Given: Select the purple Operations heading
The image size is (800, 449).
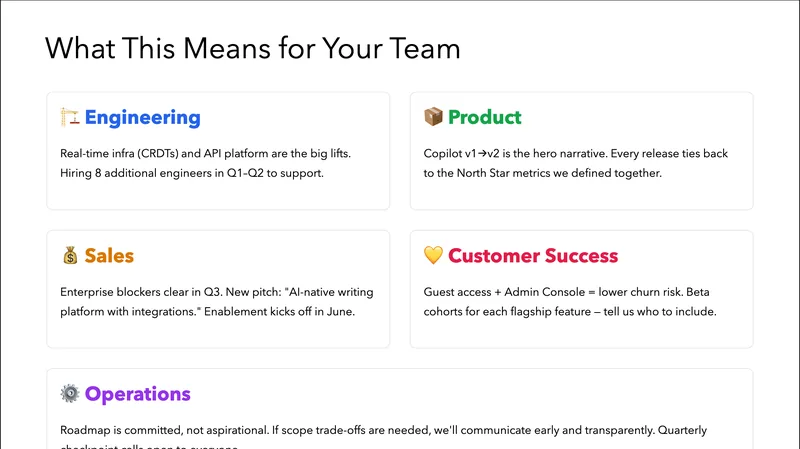Looking at the screenshot, I should (138, 394).
